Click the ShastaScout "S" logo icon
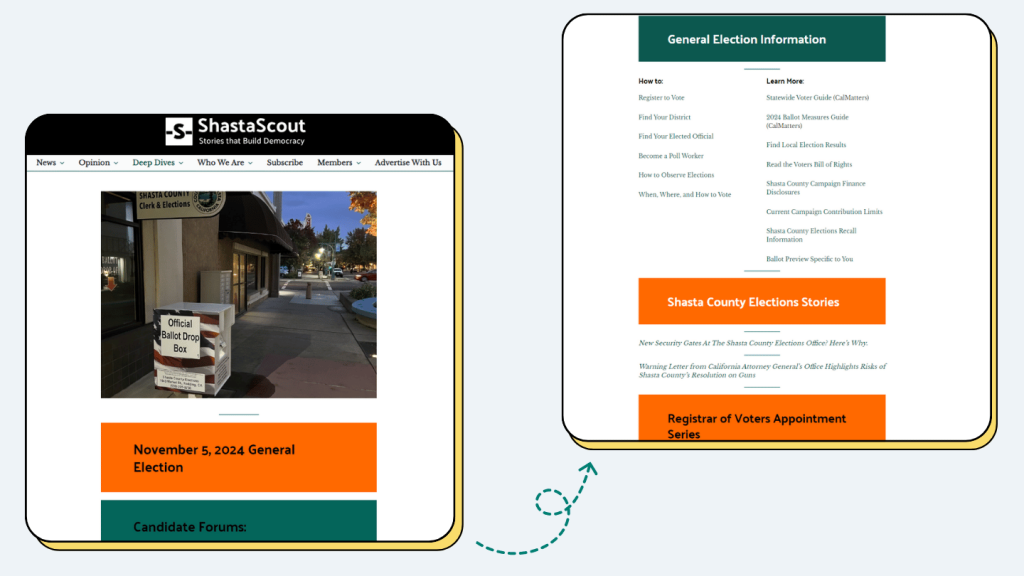This screenshot has height=576, width=1024. coord(180,130)
